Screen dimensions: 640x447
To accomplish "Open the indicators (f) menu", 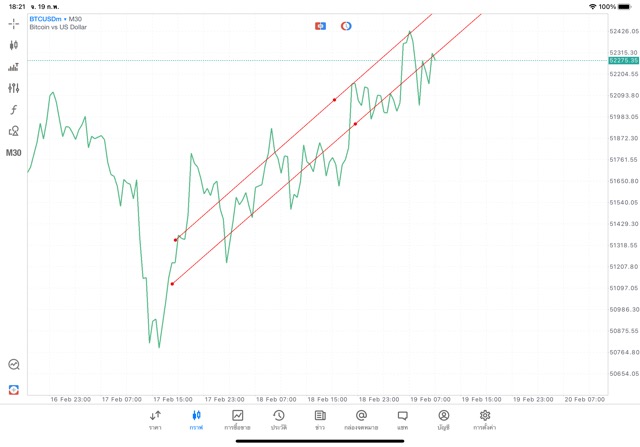I will [14, 109].
